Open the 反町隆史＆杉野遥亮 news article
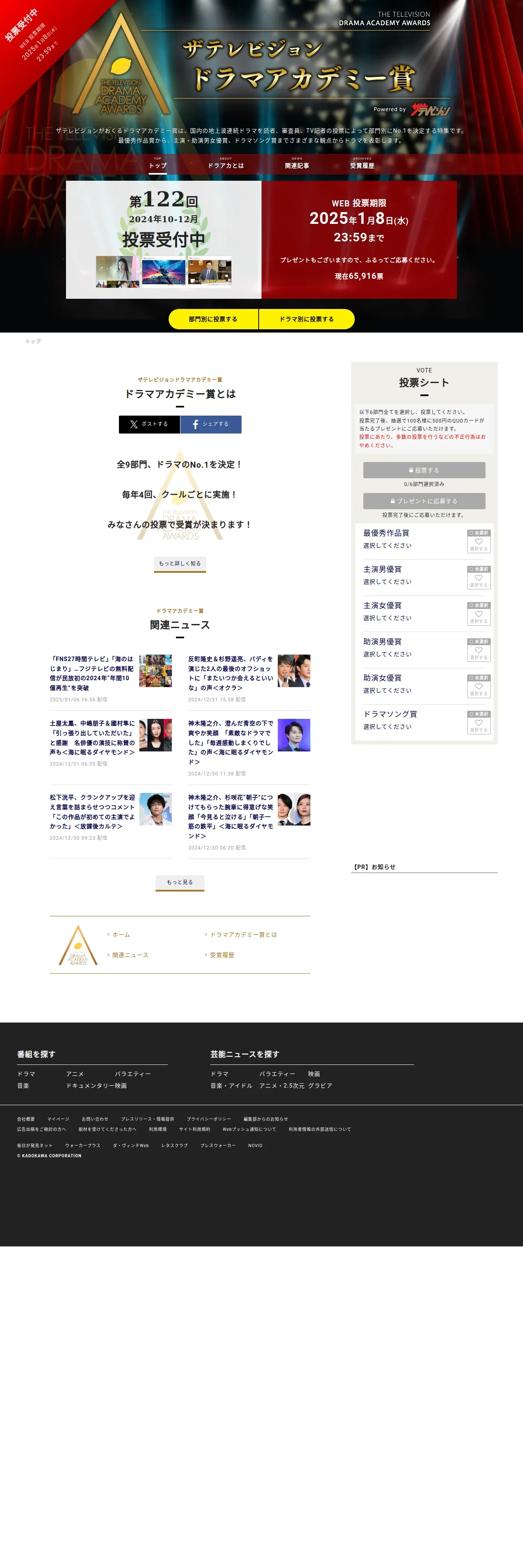This screenshot has height=1568, width=523. pyautogui.click(x=231, y=673)
